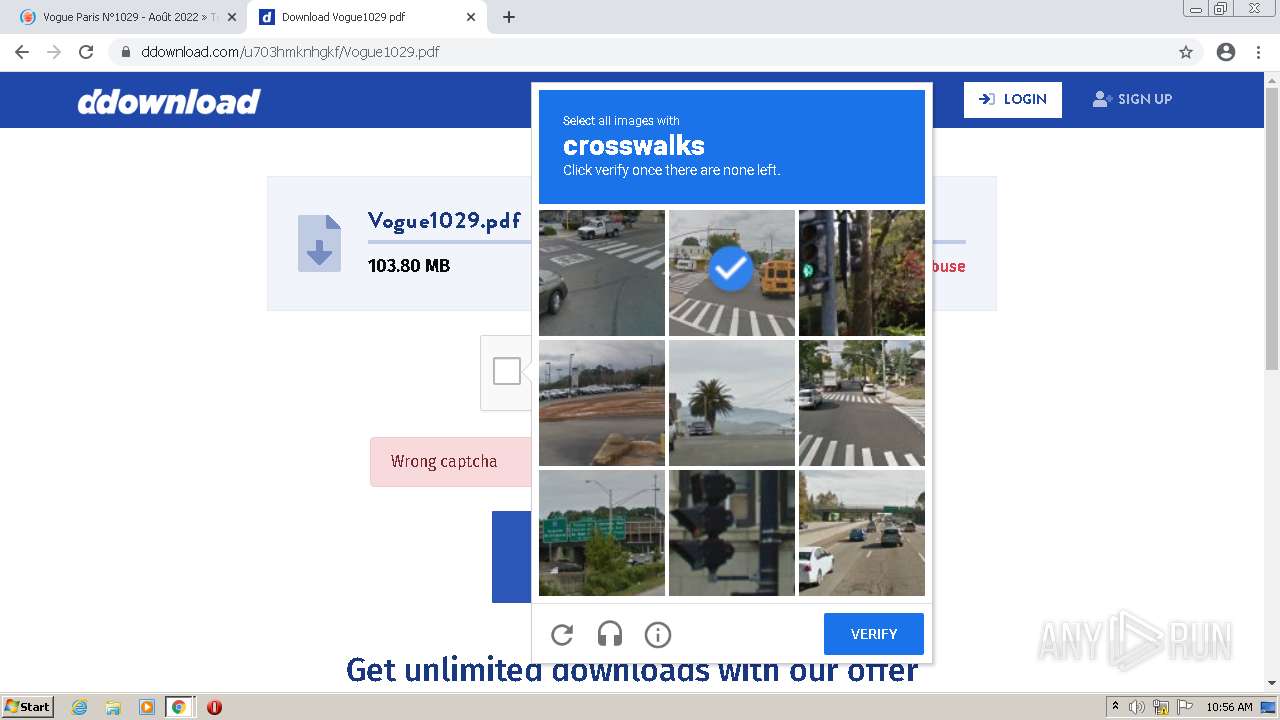This screenshot has width=1280, height=720.
Task: Open the file explorer taskbar icon
Action: pyautogui.click(x=113, y=707)
